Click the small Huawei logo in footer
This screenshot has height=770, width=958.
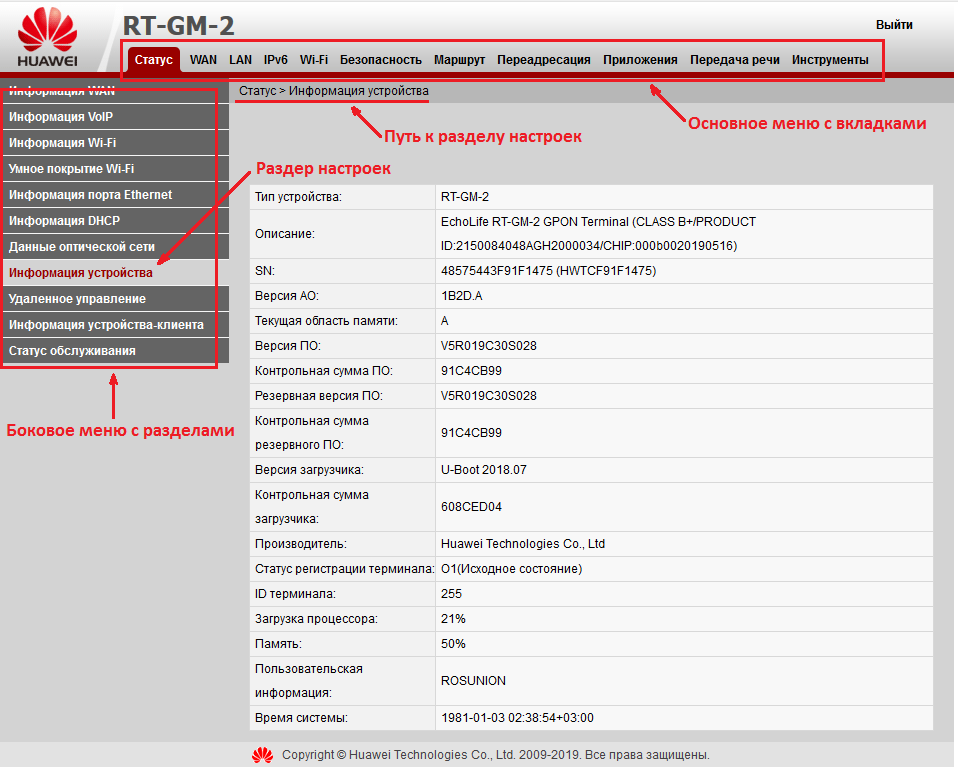(x=263, y=756)
